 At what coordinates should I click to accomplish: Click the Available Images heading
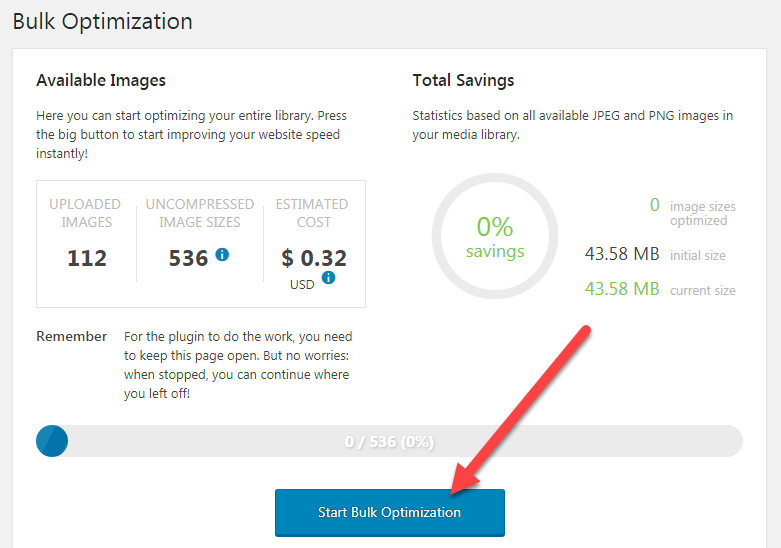point(101,80)
